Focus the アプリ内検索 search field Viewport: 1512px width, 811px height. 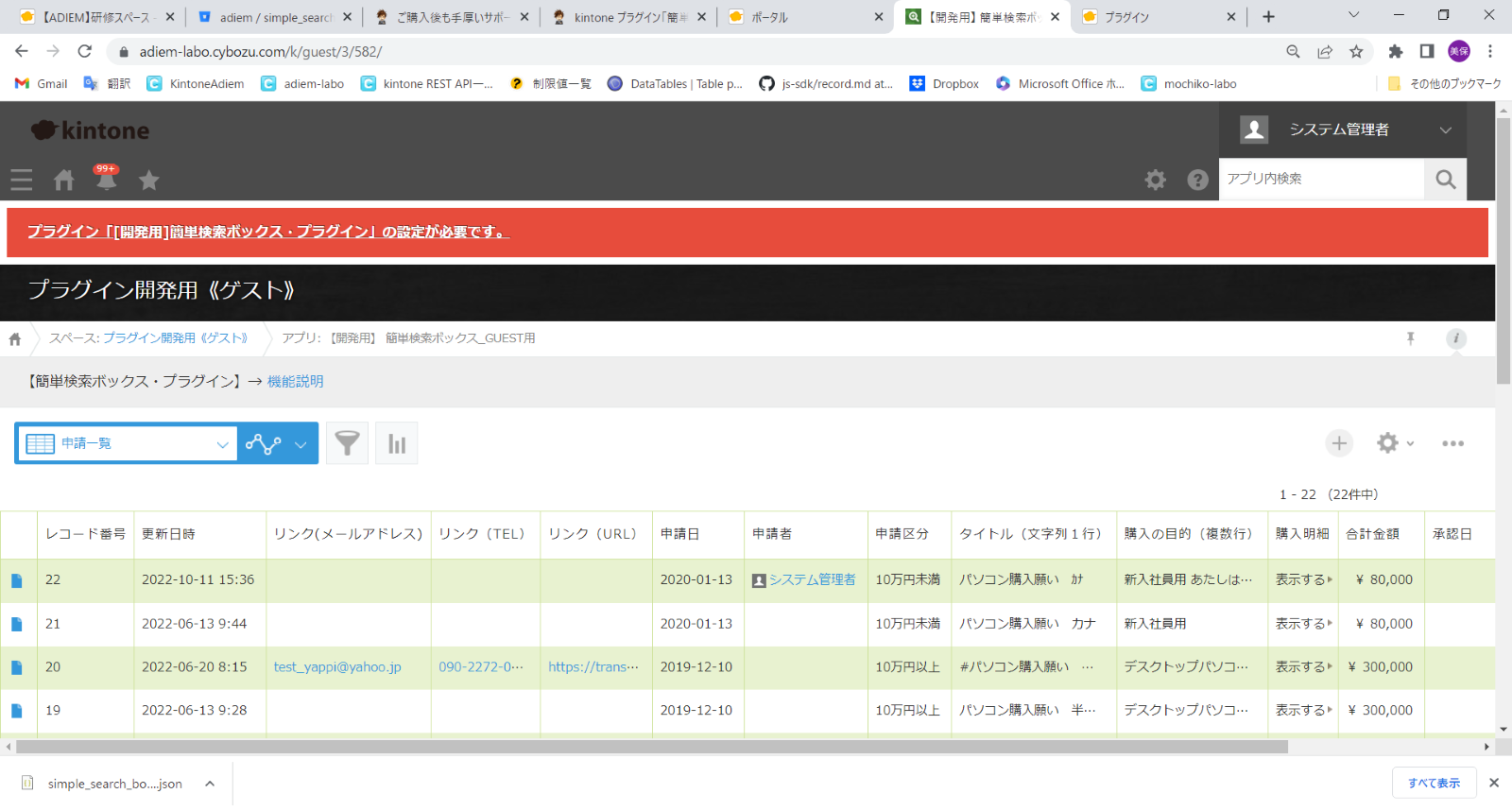pos(1321,179)
